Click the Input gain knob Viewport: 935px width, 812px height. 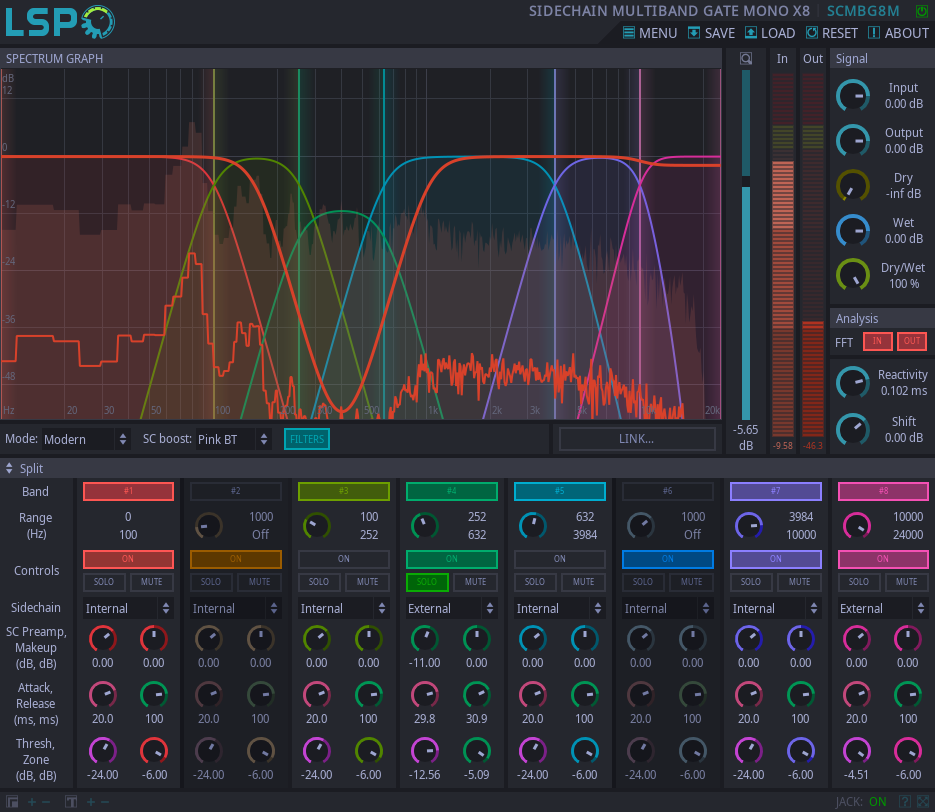pos(853,95)
